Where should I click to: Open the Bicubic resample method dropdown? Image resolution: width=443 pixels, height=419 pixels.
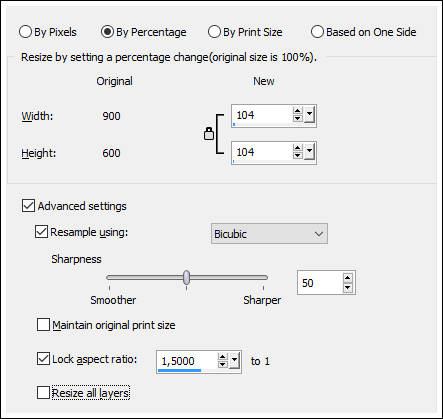[x=269, y=234]
